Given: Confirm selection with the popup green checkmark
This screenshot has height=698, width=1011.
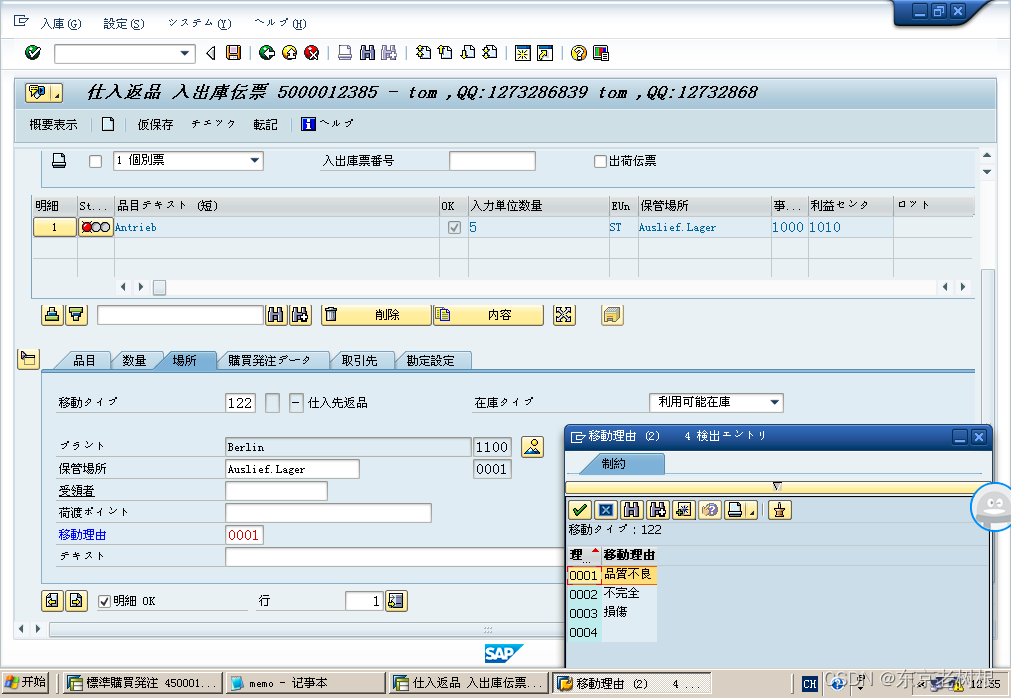Looking at the screenshot, I should (x=579, y=509).
